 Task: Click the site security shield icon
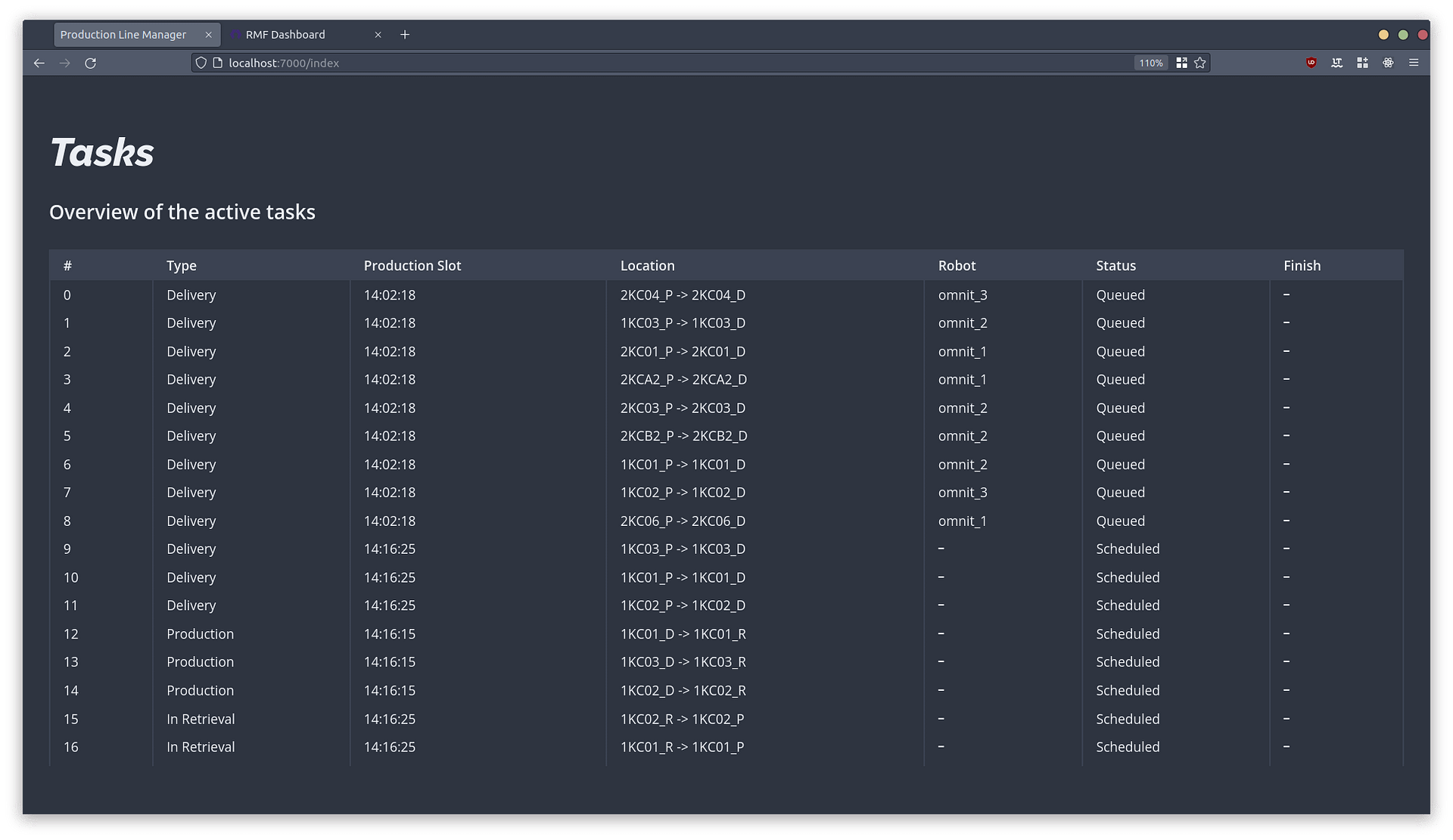201,63
